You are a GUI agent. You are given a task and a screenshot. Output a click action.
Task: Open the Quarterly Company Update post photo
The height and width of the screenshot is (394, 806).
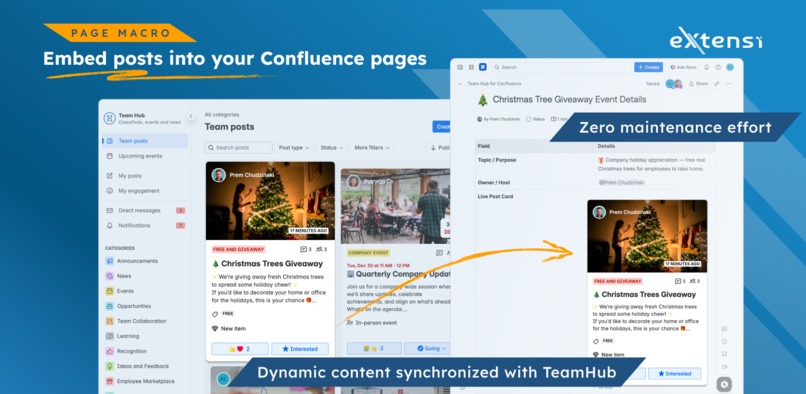coord(395,206)
